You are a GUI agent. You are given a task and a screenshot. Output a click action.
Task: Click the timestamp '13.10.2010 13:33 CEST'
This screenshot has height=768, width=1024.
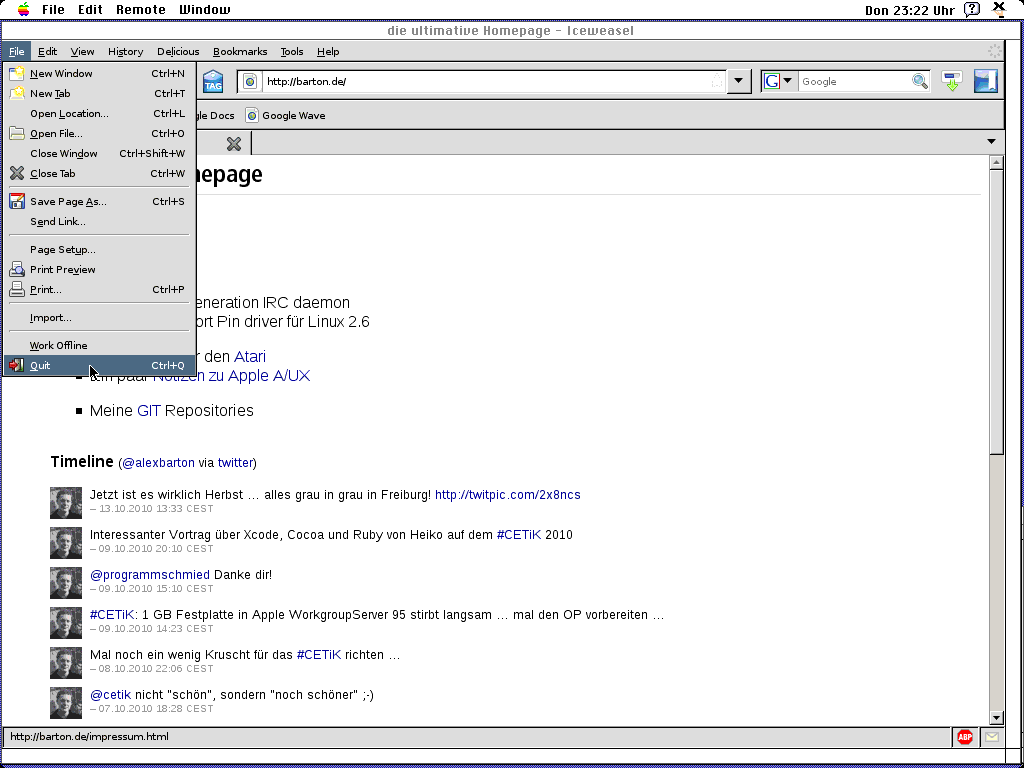coord(156,509)
